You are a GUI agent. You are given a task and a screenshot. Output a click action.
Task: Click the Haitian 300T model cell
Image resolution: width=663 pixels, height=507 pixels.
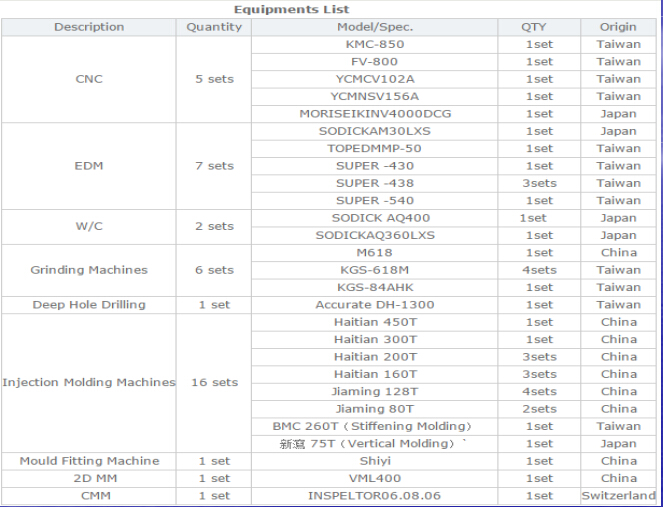click(375, 339)
